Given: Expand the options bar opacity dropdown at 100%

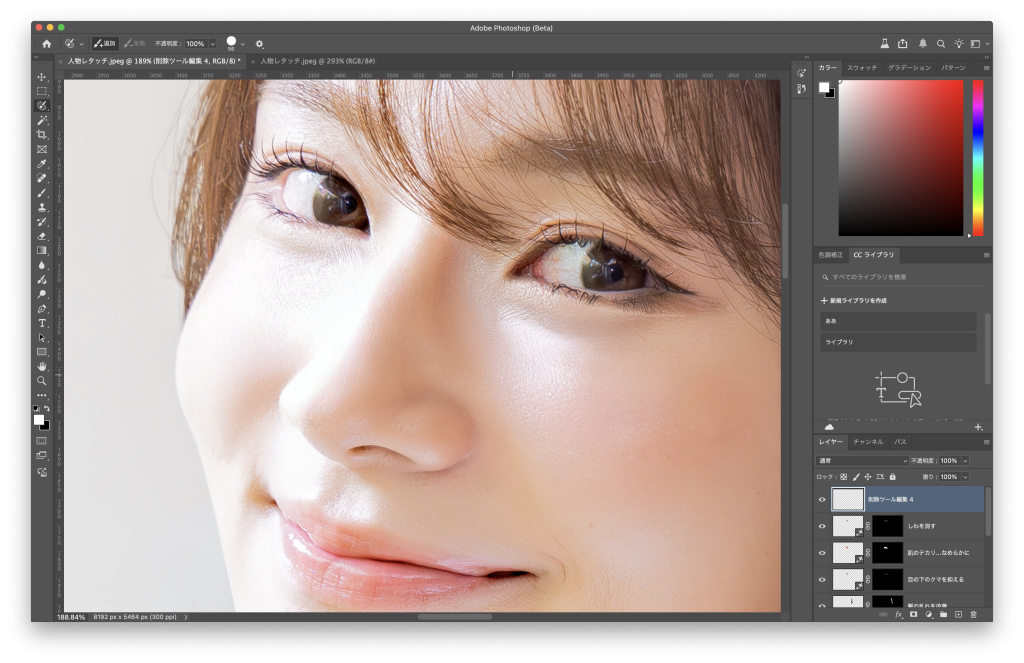Looking at the screenshot, I should 212,44.
